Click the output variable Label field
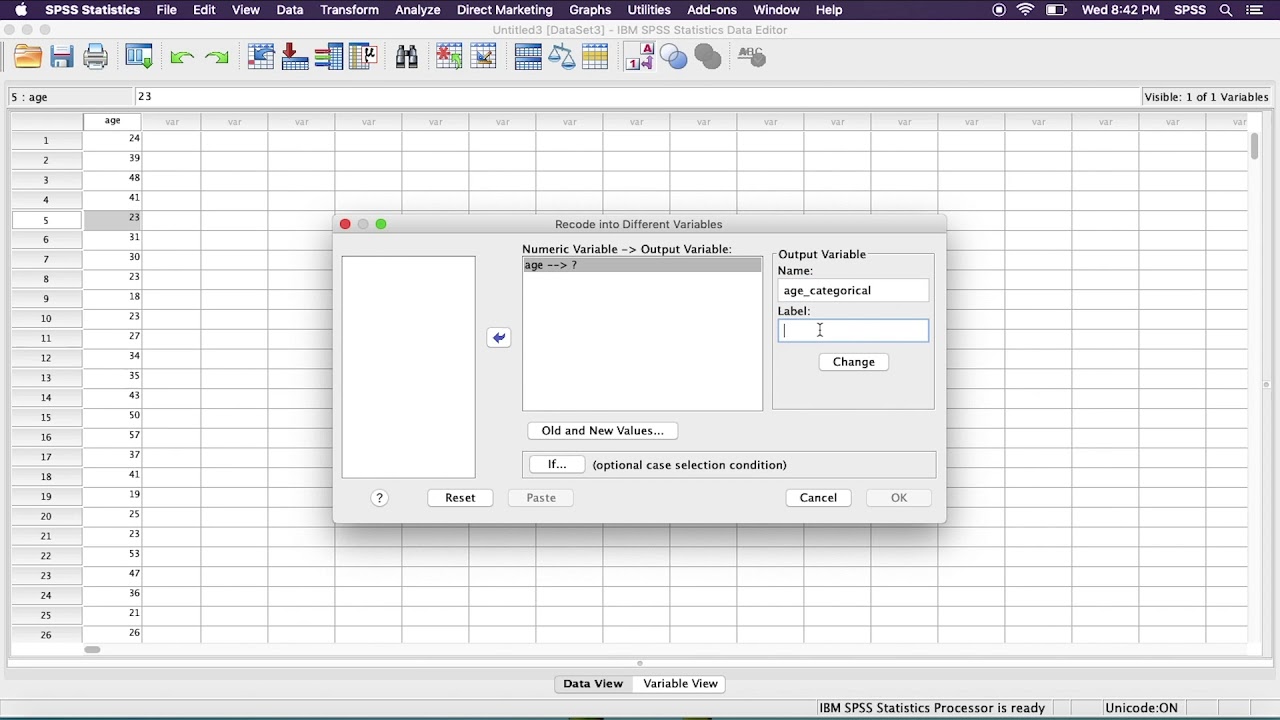Image resolution: width=1280 pixels, height=720 pixels. 853,331
